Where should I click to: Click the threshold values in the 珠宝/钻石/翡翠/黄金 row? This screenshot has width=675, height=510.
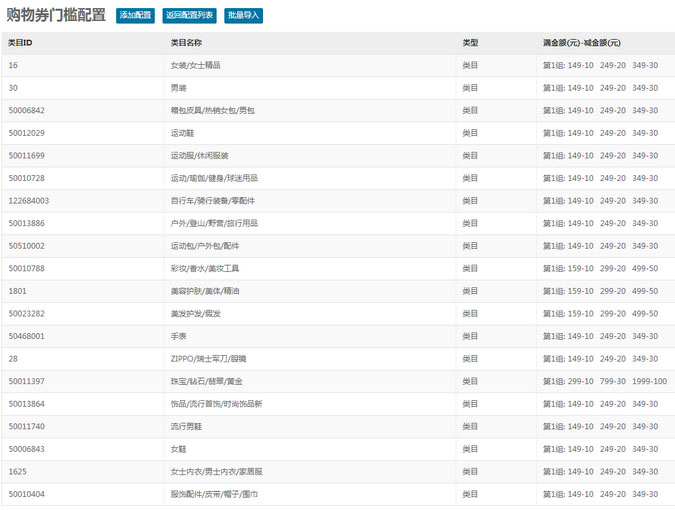[604, 381]
